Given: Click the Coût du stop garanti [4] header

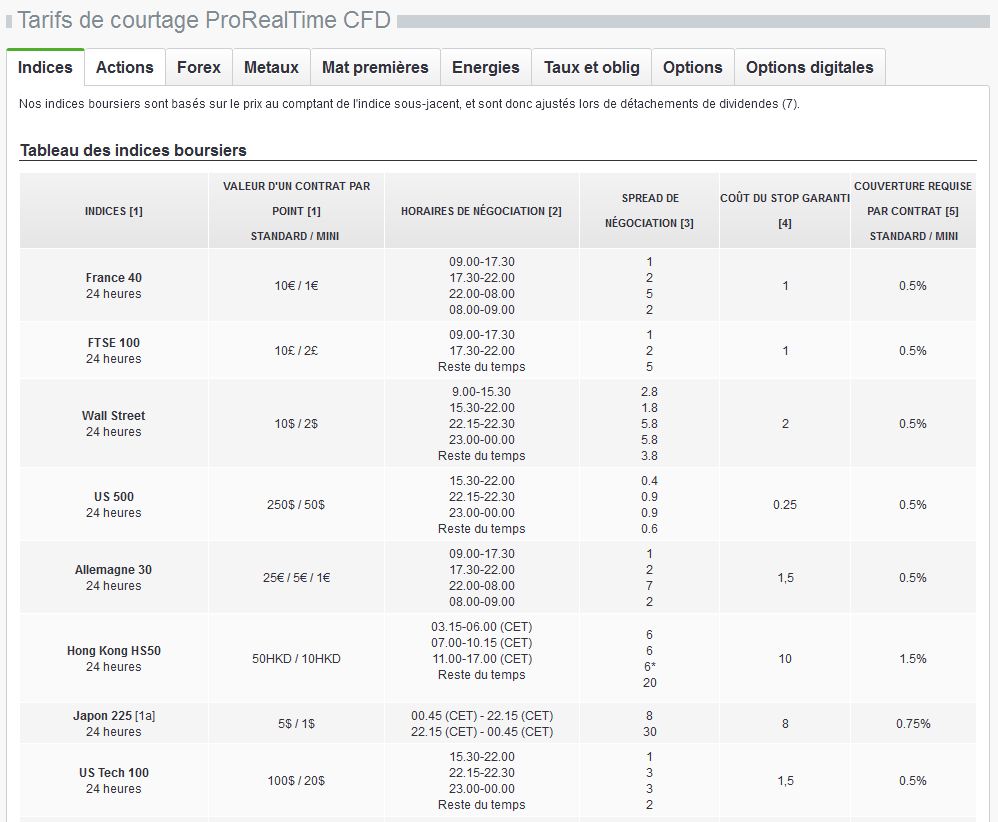Looking at the screenshot, I should click(785, 211).
